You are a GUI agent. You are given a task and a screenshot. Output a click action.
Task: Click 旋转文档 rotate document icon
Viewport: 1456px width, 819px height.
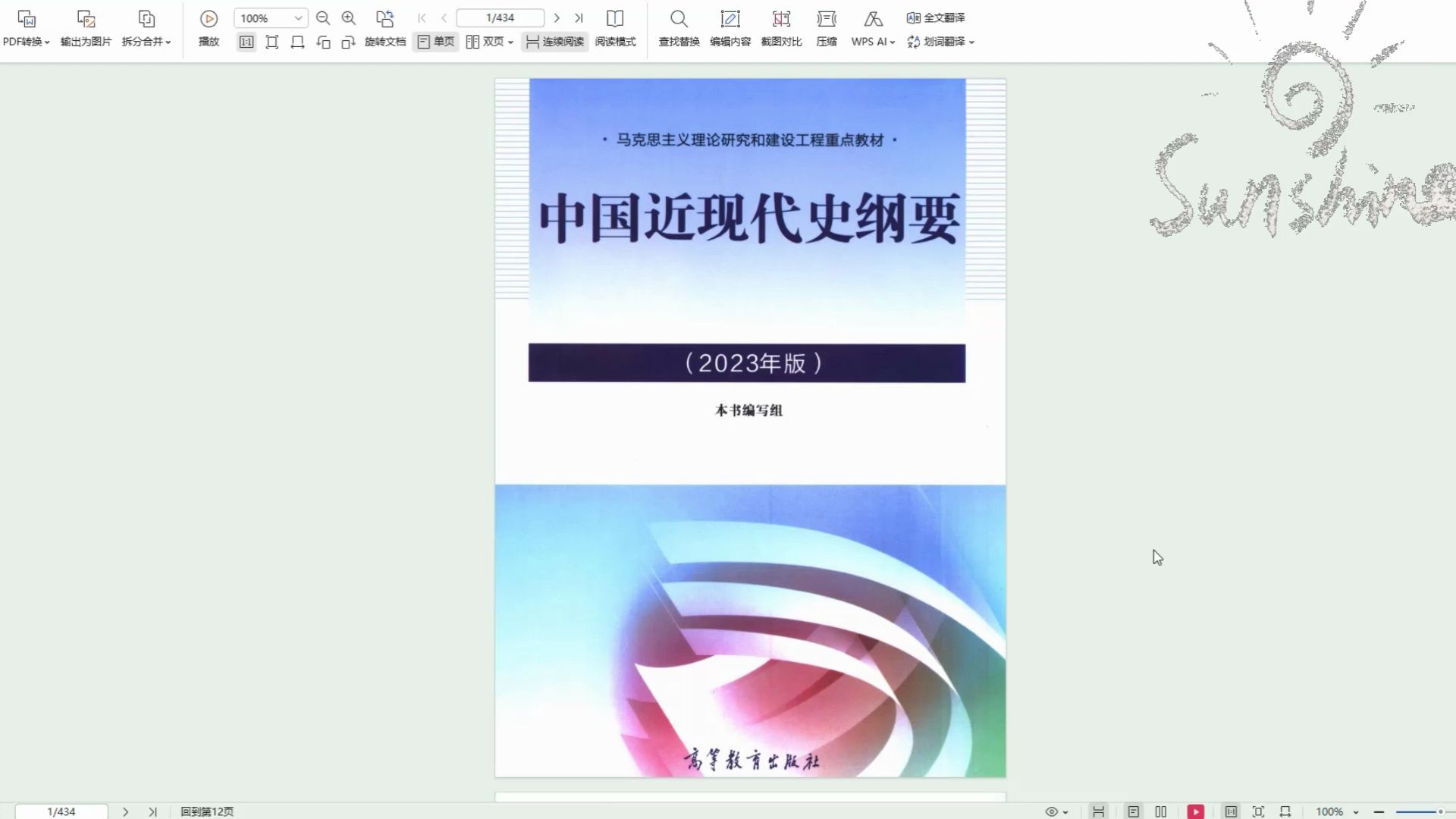pos(385,18)
